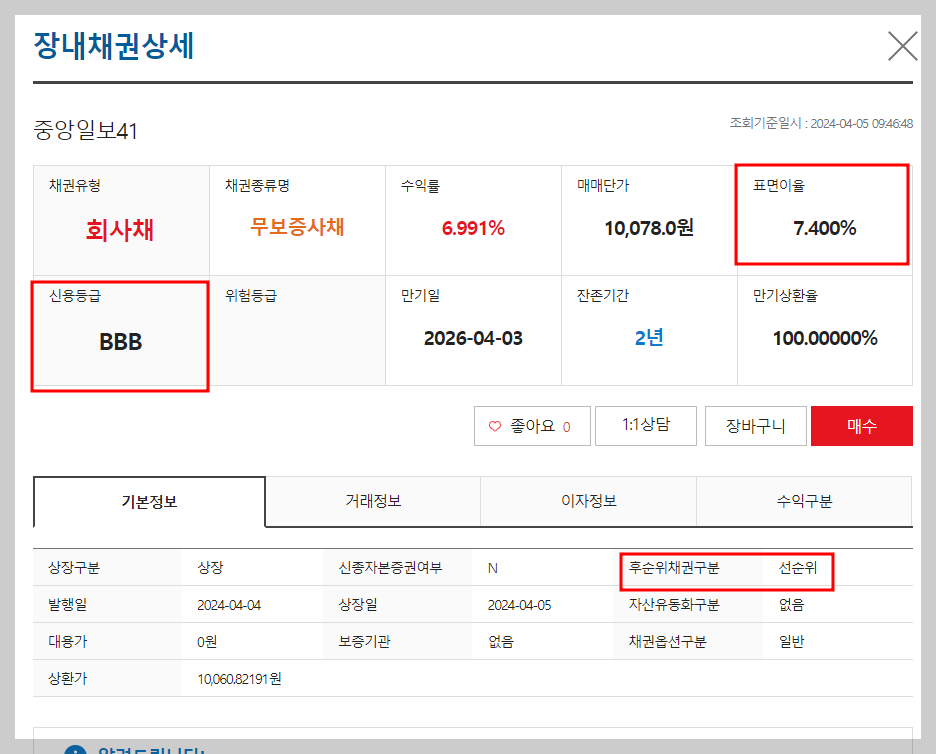The height and width of the screenshot is (754, 936).
Task: Click the 중앙일보41 bond name
Action: 85,130
